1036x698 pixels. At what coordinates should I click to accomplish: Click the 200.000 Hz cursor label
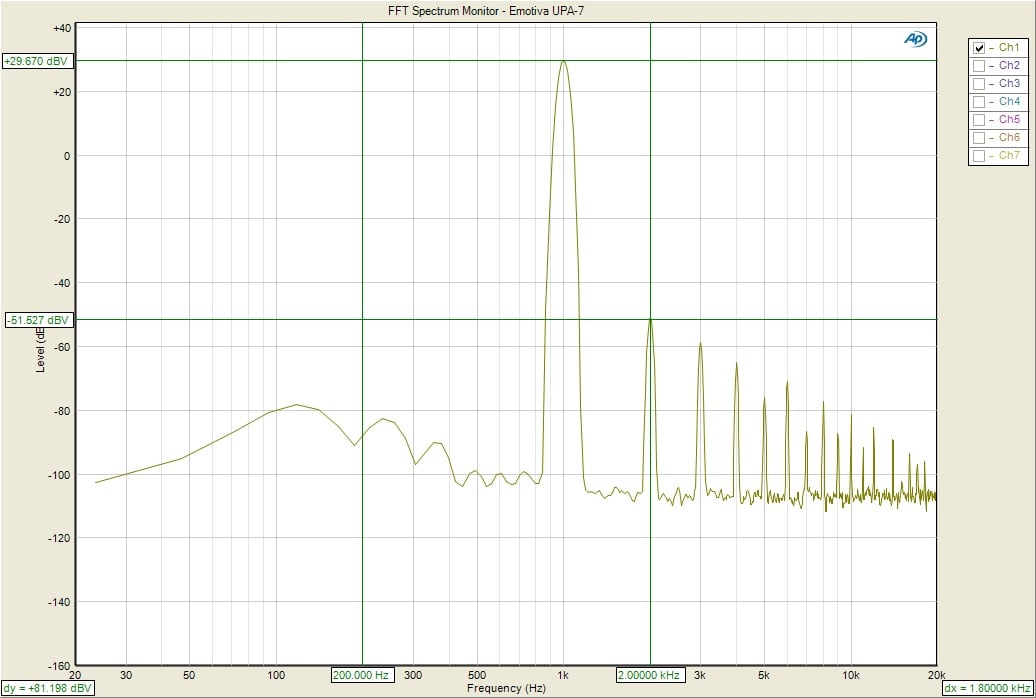tap(363, 675)
